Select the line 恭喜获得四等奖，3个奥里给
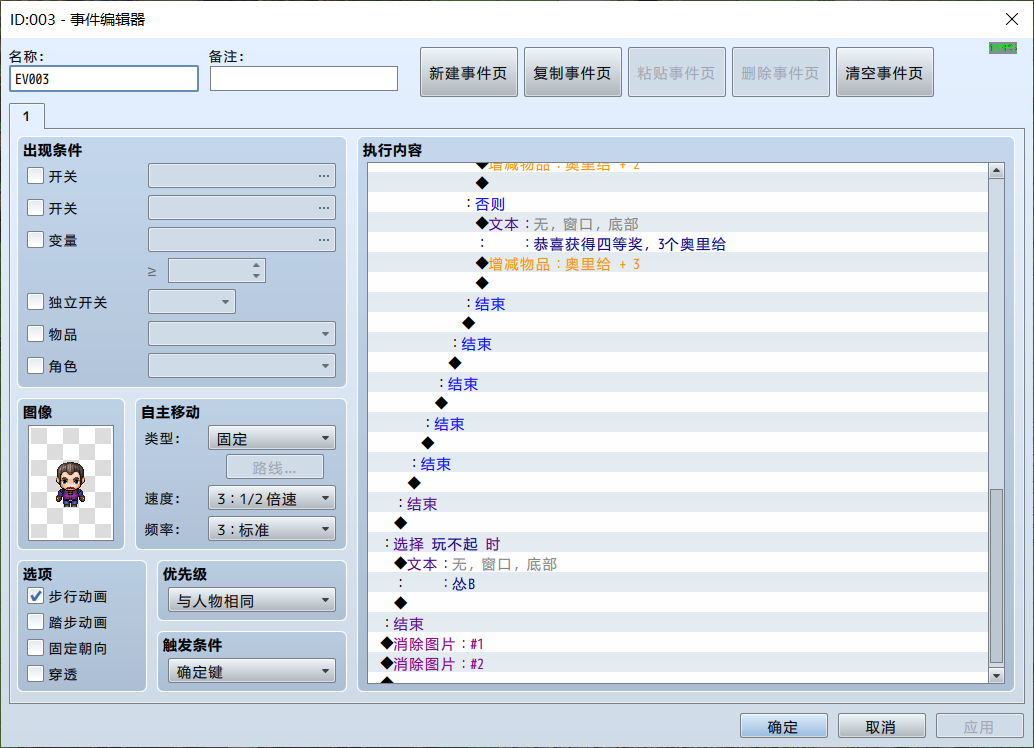 678,244
